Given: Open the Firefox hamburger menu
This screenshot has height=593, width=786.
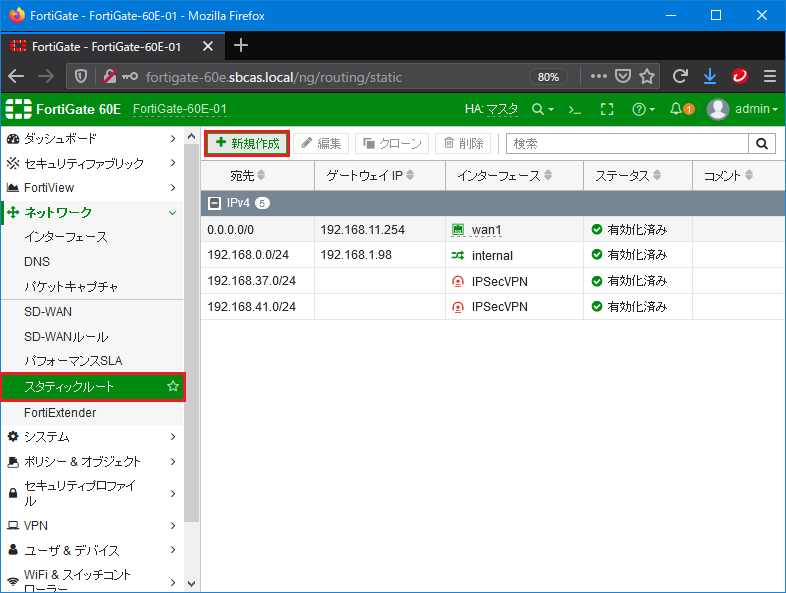Looking at the screenshot, I should [x=770, y=77].
